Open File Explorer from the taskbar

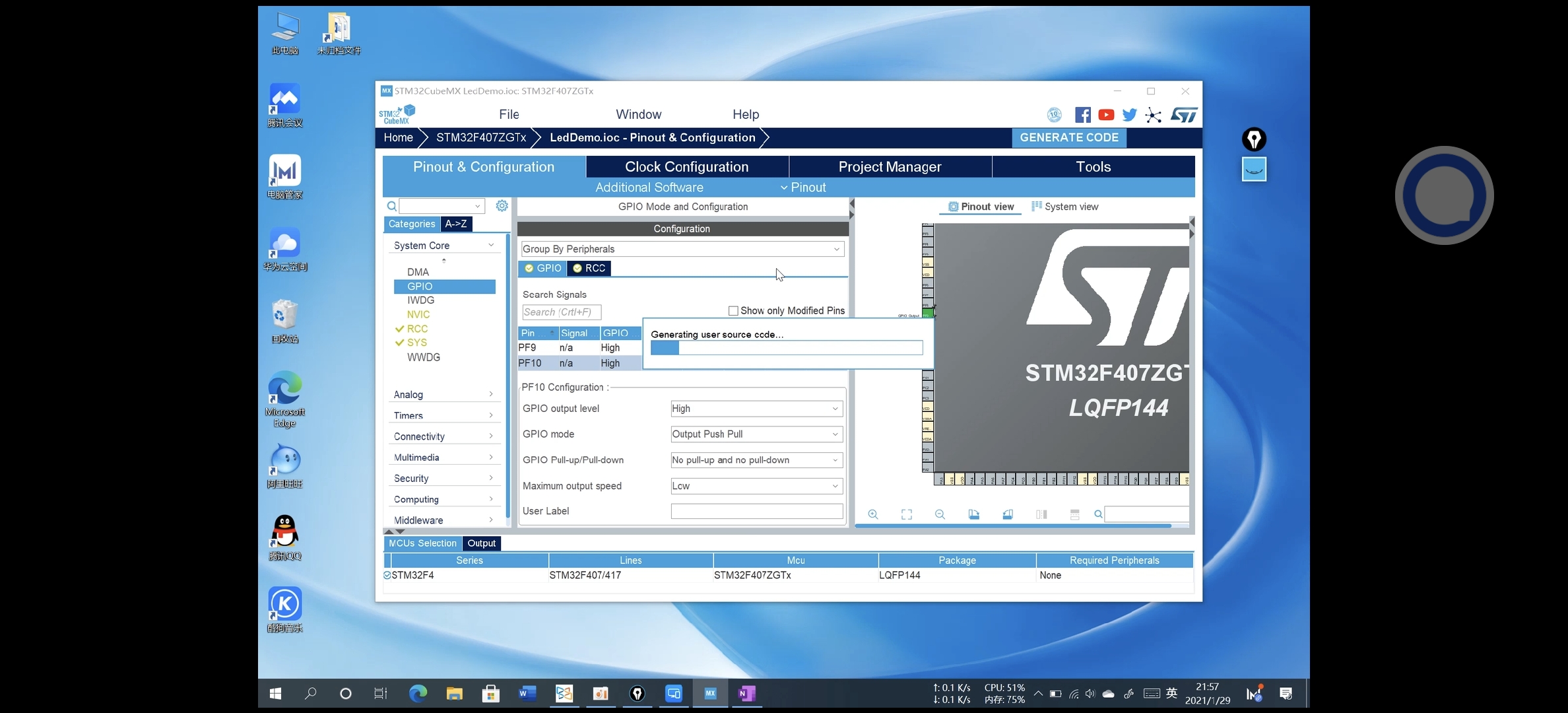click(454, 693)
